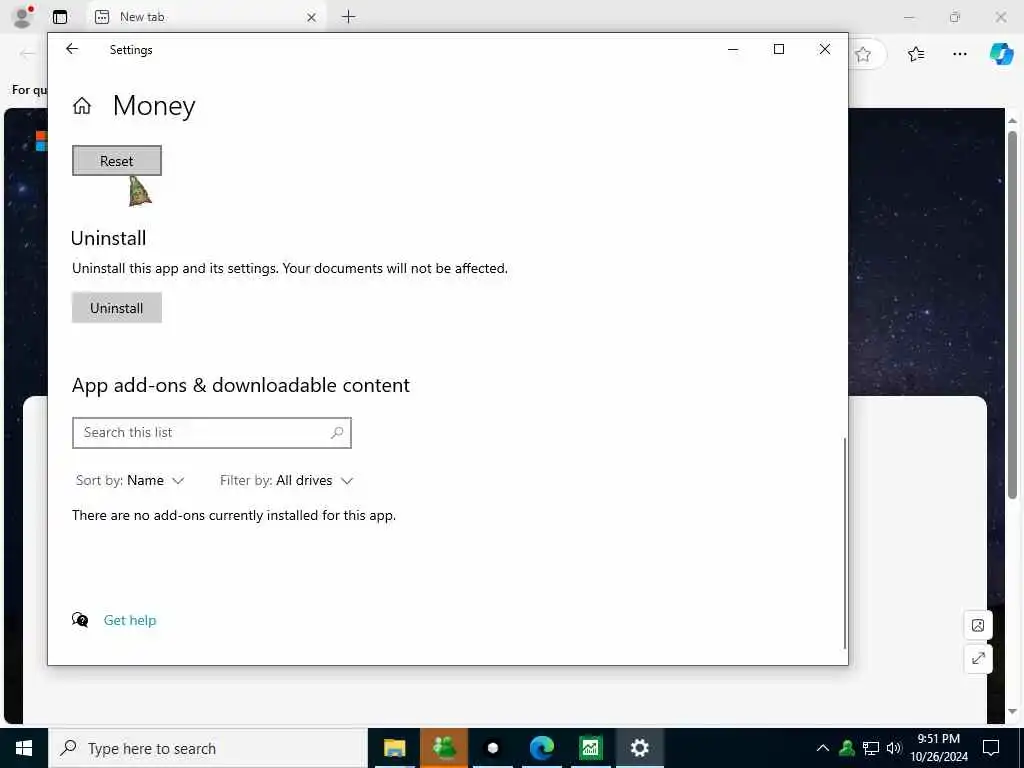Image resolution: width=1024 pixels, height=768 pixels.
Task: Open the Edge tab actions menu icon
Action: [60, 17]
